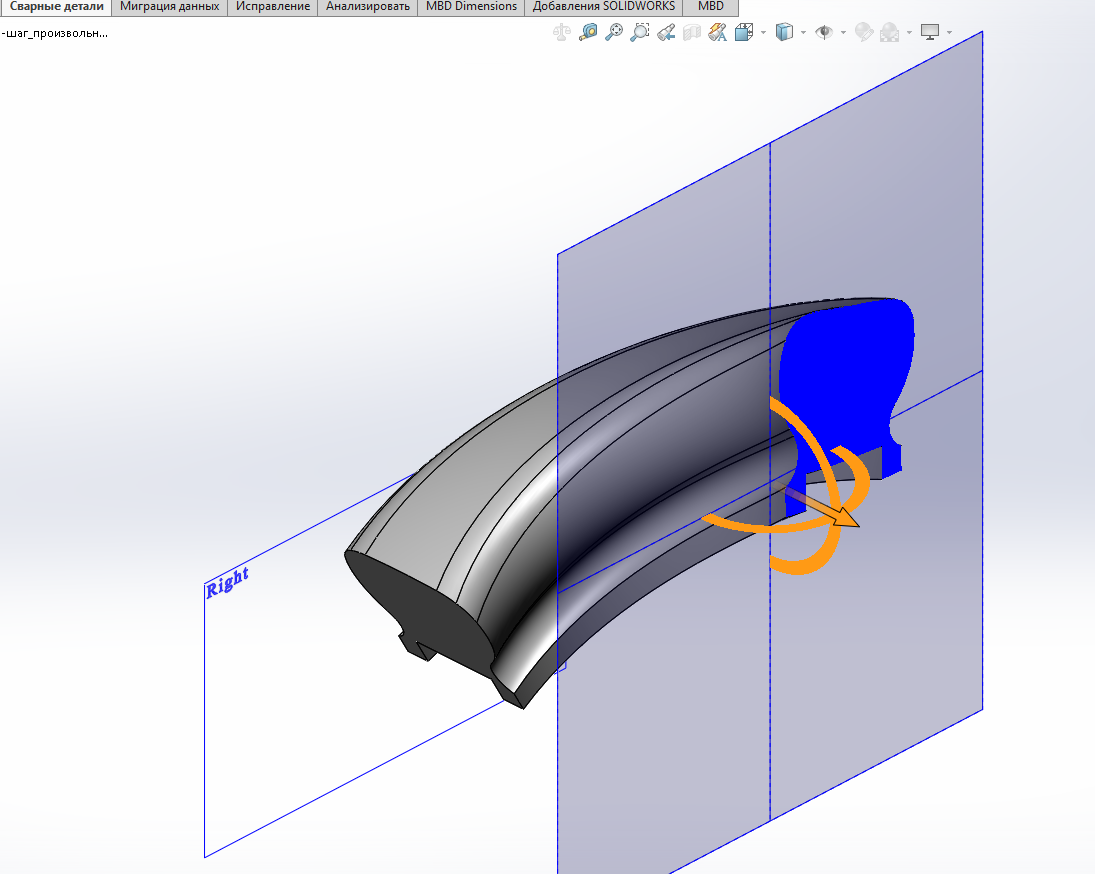Expand the View Orientation dropdown arrow
Screen dimensions: 1095x874
pyautogui.click(x=763, y=32)
